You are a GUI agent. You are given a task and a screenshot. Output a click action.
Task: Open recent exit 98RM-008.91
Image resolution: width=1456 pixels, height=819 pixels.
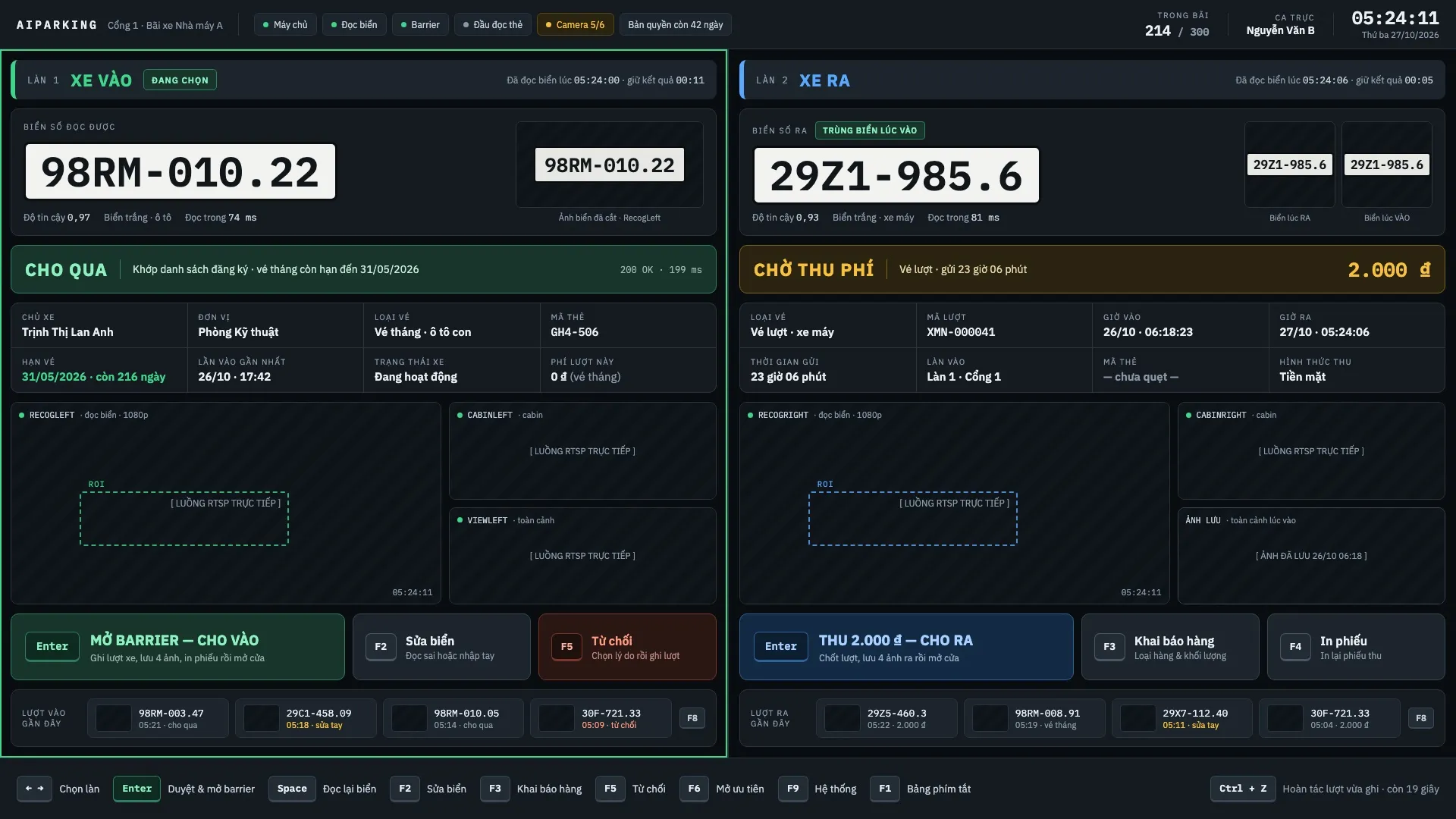[x=1034, y=718]
